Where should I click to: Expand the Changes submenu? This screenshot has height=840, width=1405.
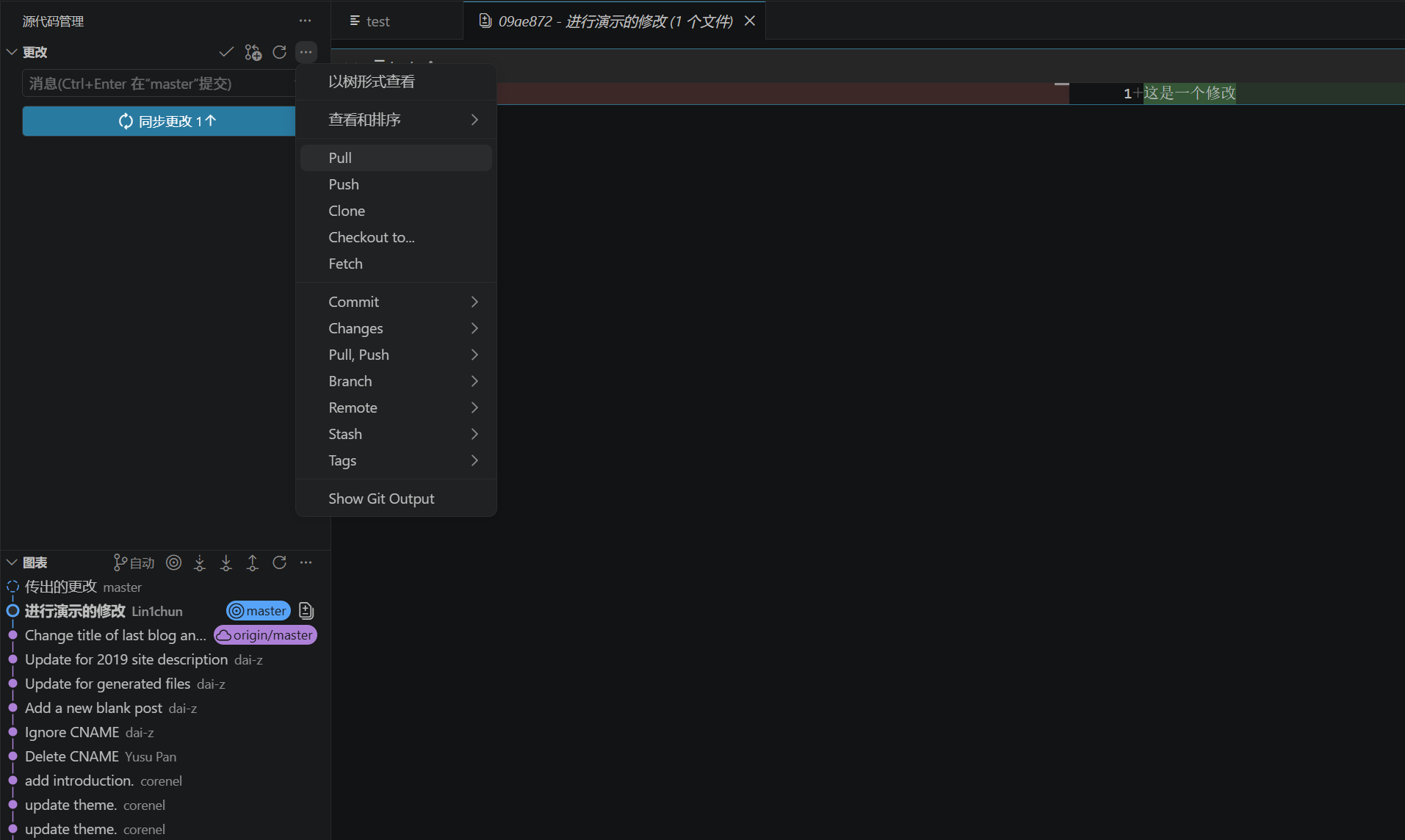(x=396, y=328)
